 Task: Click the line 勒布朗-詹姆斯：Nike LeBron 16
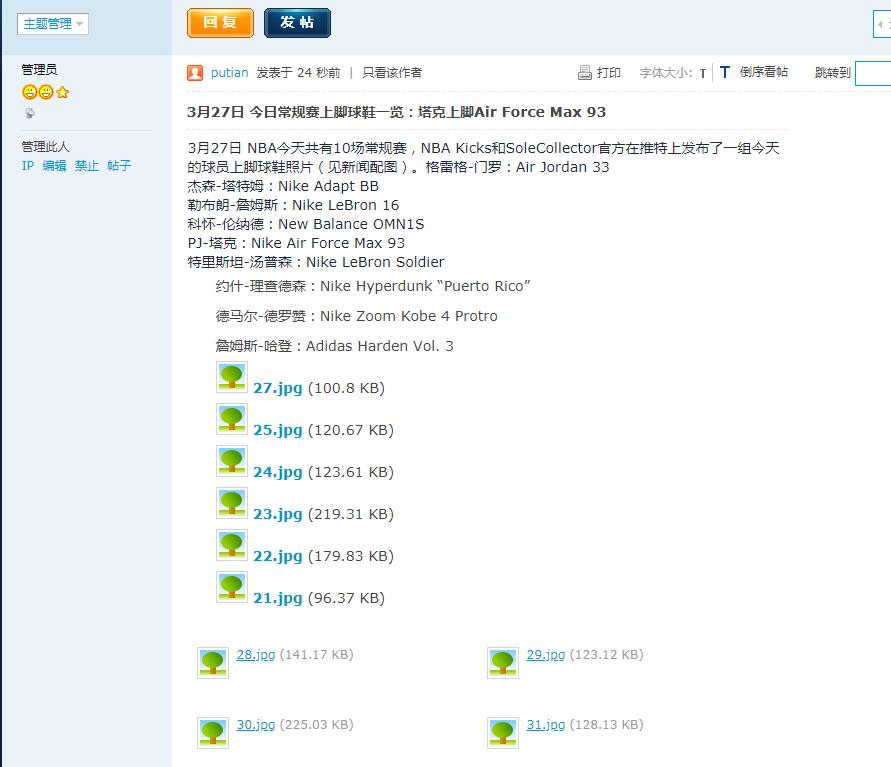pyautogui.click(x=293, y=205)
